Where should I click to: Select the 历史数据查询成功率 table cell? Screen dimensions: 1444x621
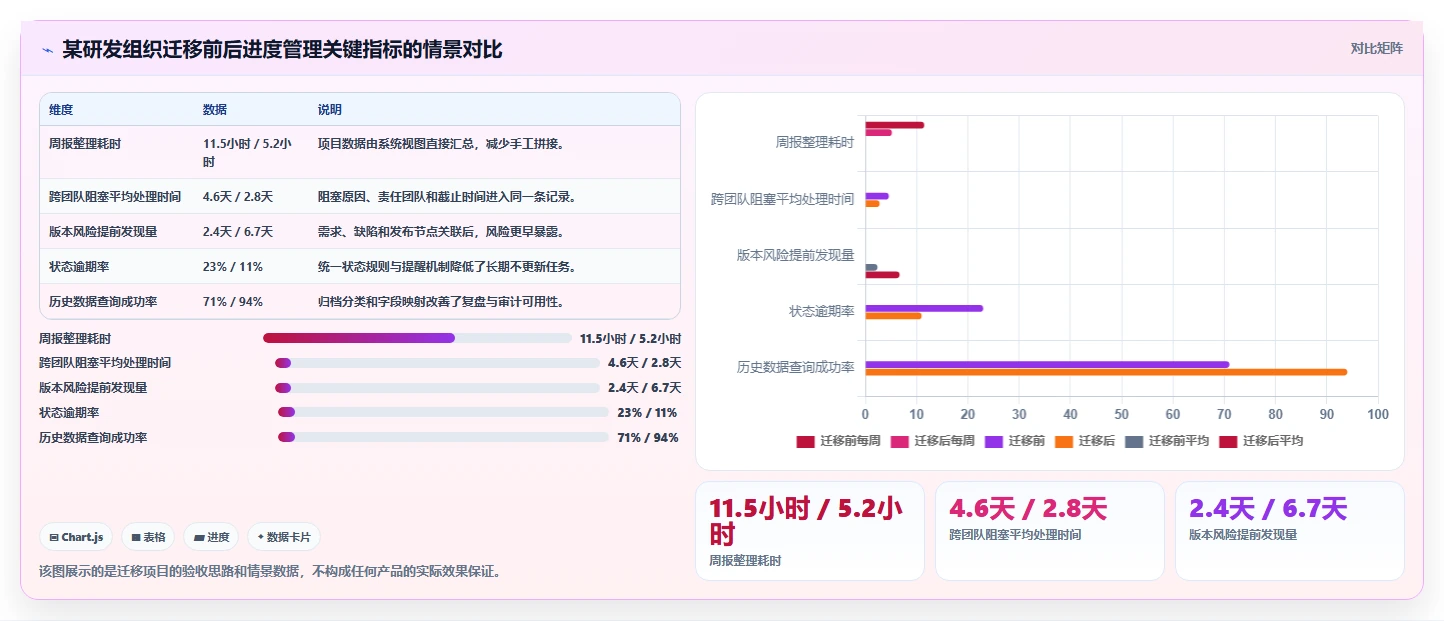(117, 301)
